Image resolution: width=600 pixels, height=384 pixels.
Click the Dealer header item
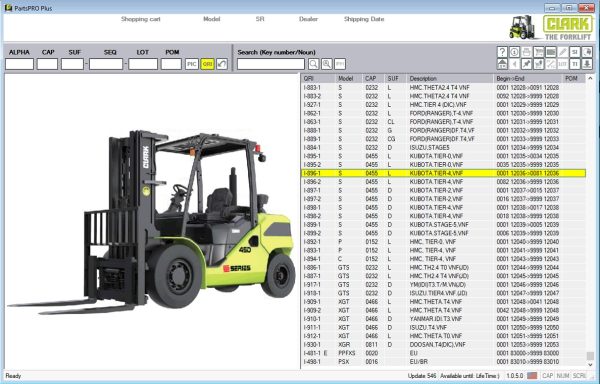(x=308, y=19)
